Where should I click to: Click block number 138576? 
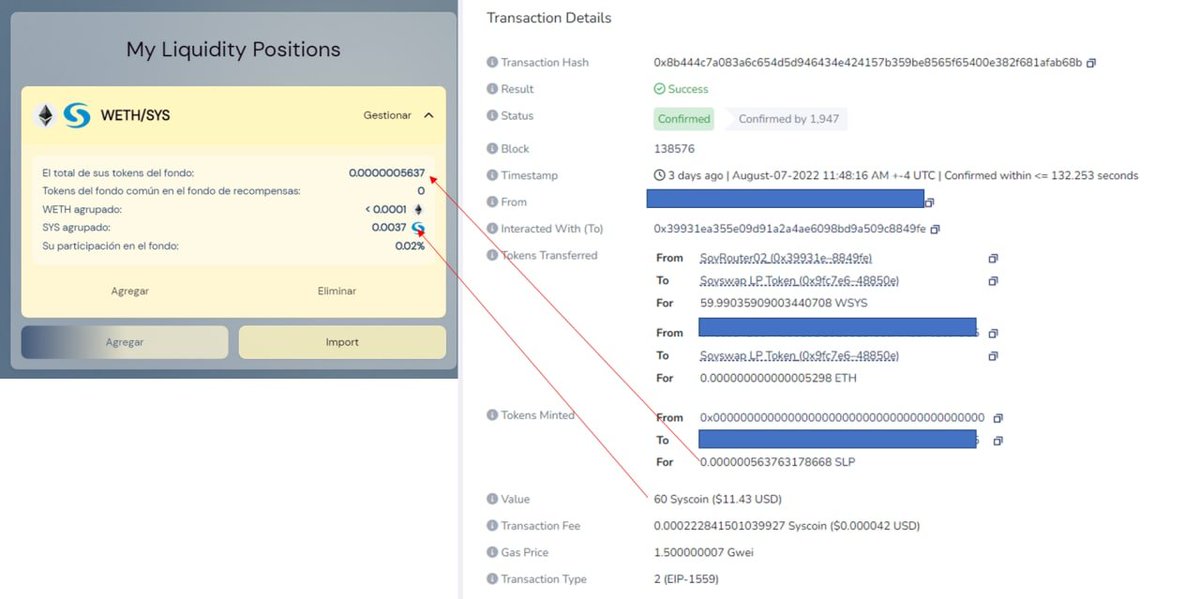674,149
